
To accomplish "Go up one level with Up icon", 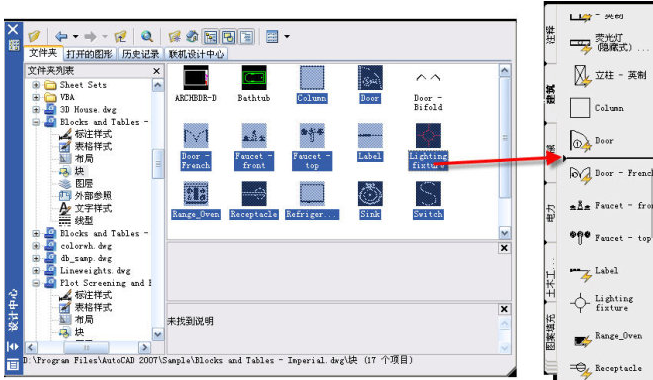I will click(120, 37).
